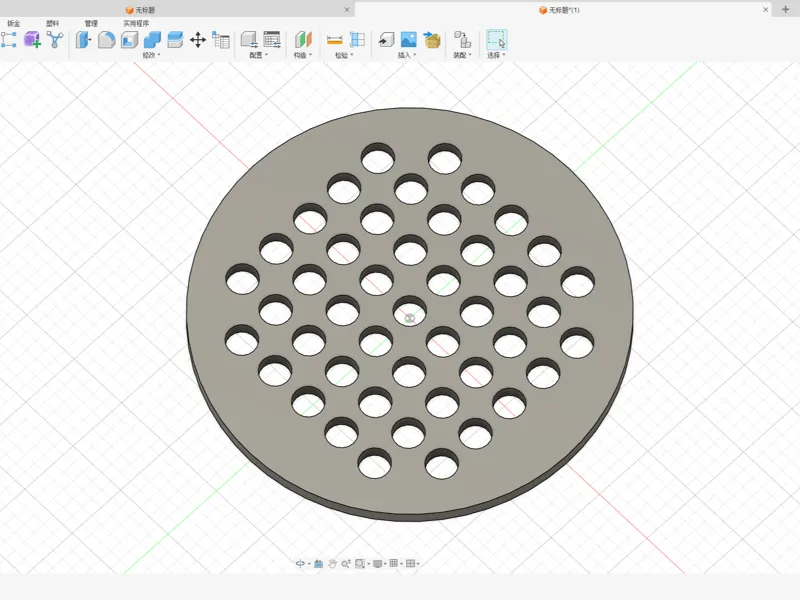The width and height of the screenshot is (800, 600).
Task: Select the 无标题*(1) document tab
Action: click(559, 10)
